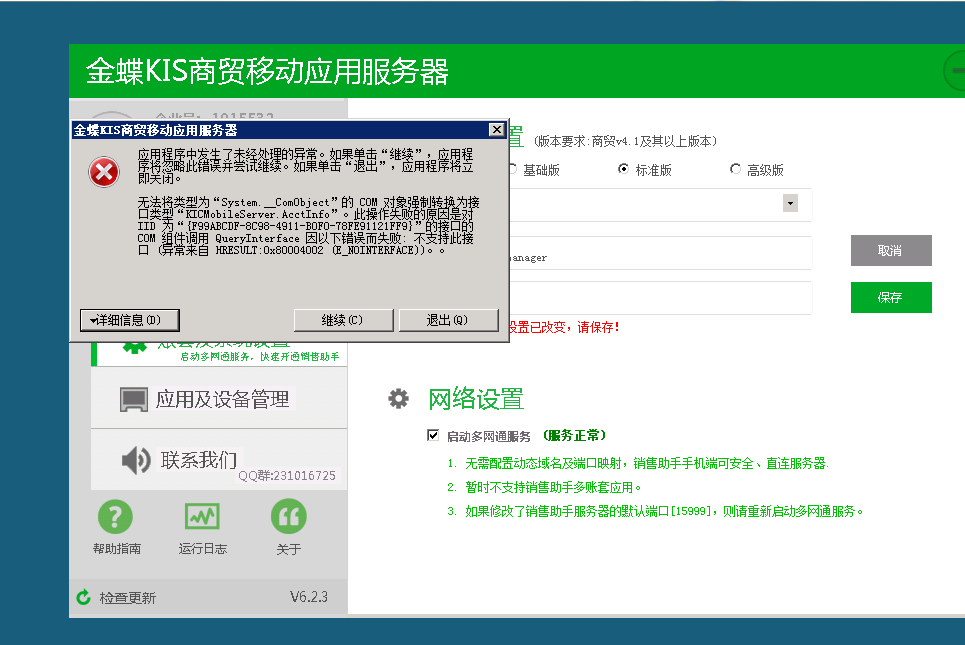Click the empty password field above the warning

pos(660,298)
